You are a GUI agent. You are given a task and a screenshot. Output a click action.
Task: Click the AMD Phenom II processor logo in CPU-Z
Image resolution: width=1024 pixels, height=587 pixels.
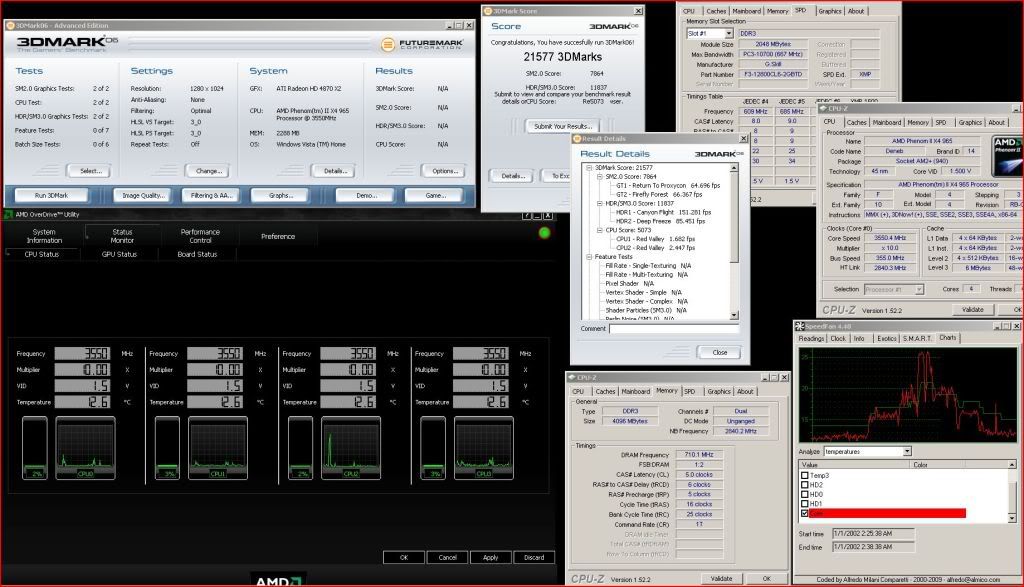[1005, 154]
